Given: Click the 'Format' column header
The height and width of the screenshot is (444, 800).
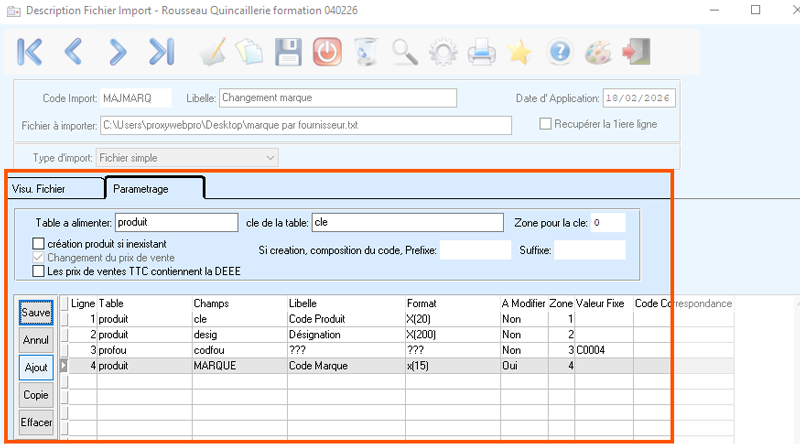Looking at the screenshot, I should [453, 303].
